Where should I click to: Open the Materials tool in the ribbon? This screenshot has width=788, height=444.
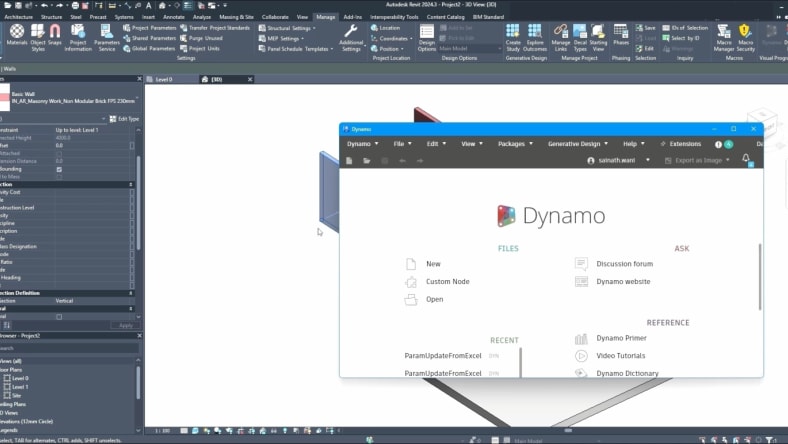[17, 36]
